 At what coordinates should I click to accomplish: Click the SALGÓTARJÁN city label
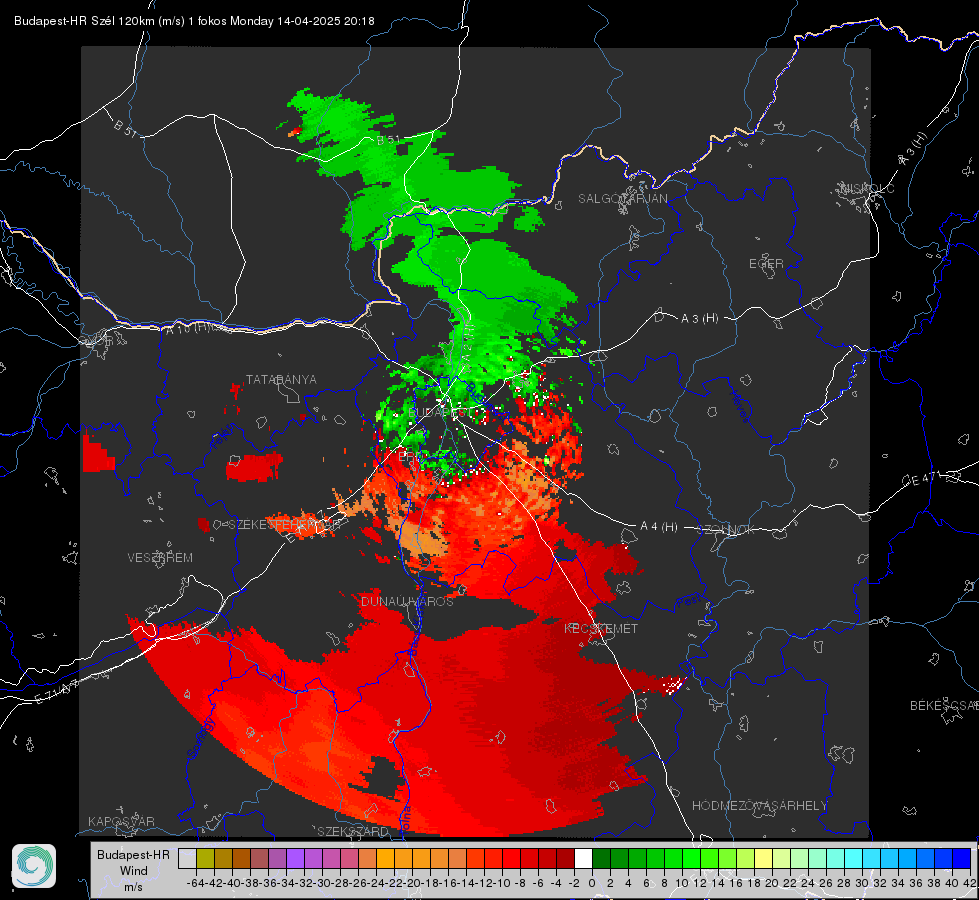[x=622, y=199]
